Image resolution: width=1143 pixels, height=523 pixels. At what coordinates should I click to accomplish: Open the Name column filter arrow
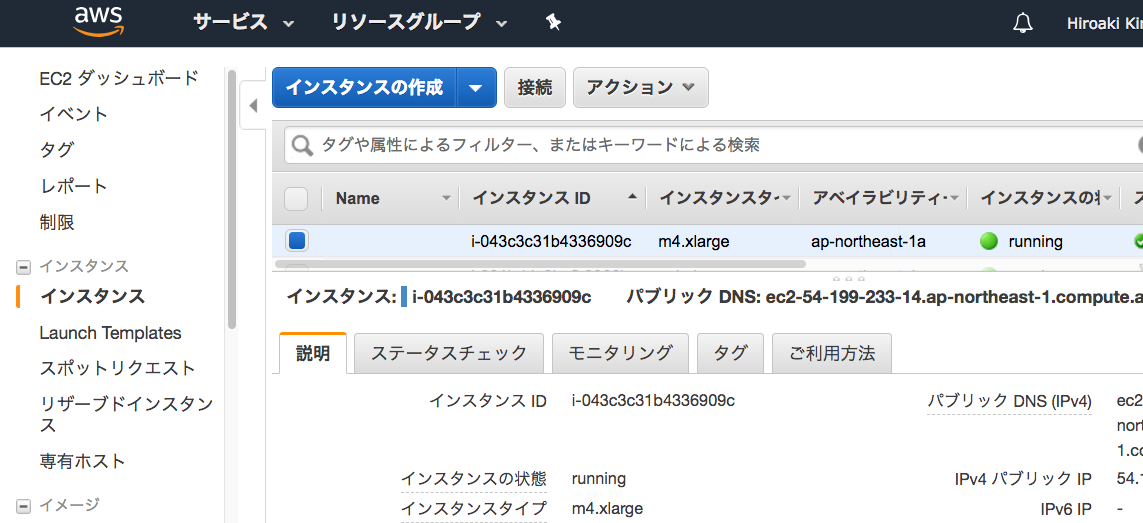(447, 198)
